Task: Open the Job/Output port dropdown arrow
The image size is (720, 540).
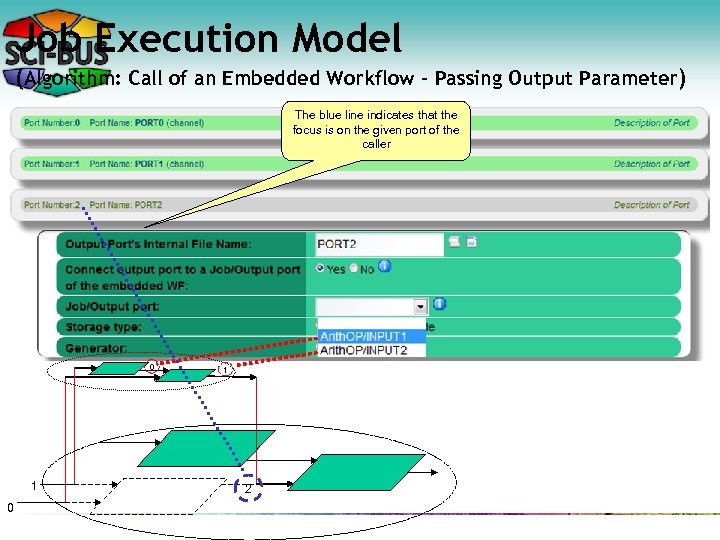Action: pyautogui.click(x=420, y=307)
